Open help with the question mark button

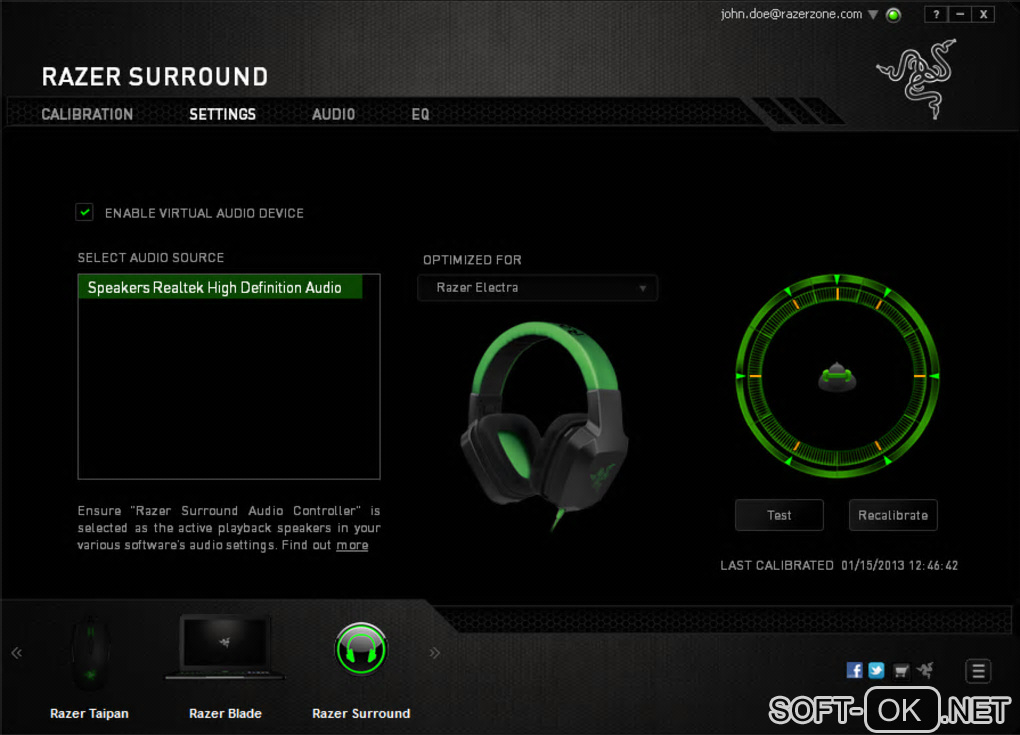point(936,14)
